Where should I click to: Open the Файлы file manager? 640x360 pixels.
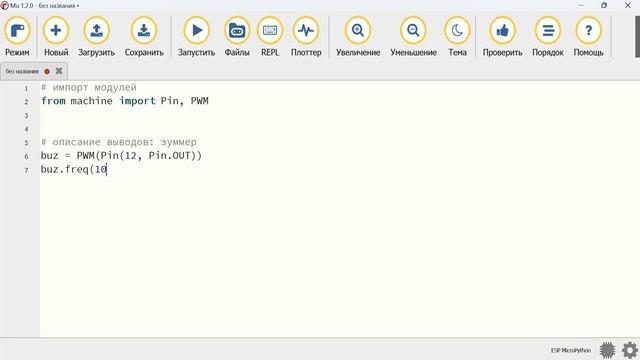point(237,37)
